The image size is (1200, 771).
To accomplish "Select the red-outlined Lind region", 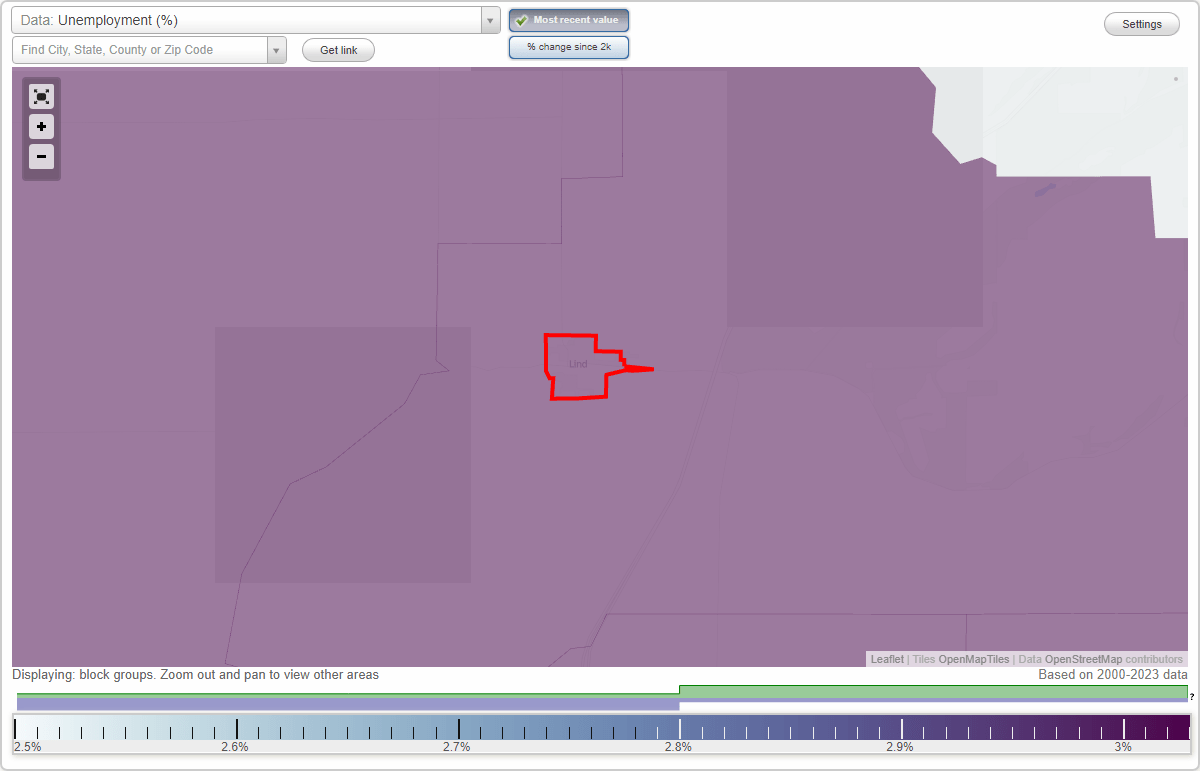I will click(577, 365).
